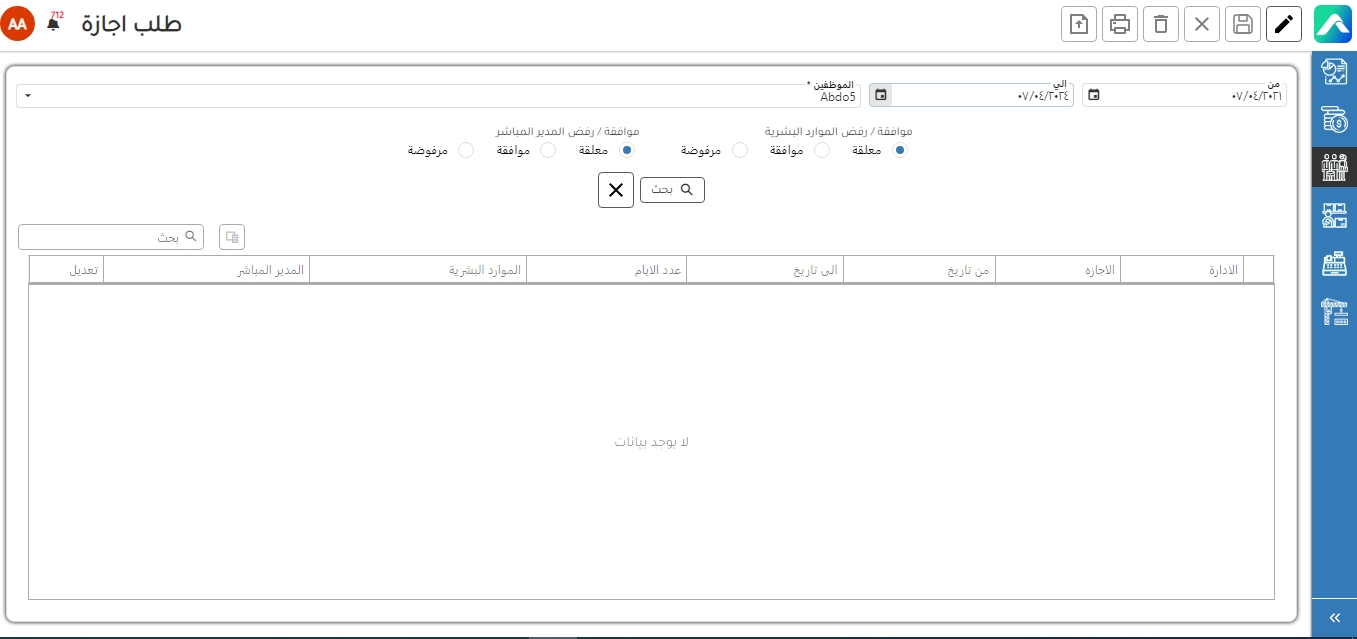Click the 'بحث' search button
The height and width of the screenshot is (639, 1357).
672,189
